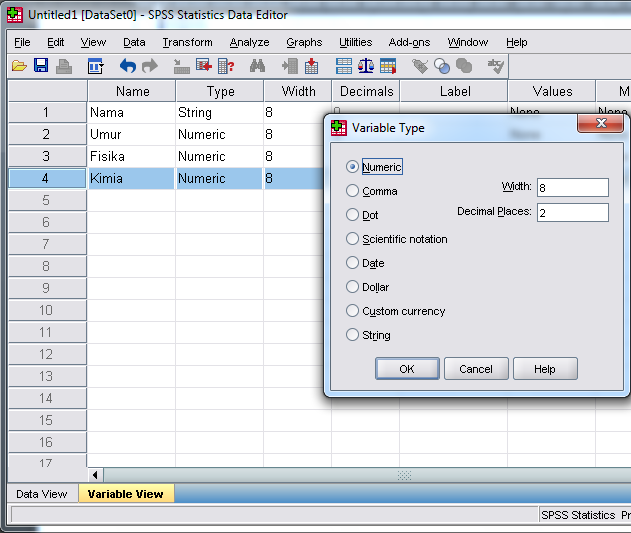Open the Add-ons menu

(409, 42)
